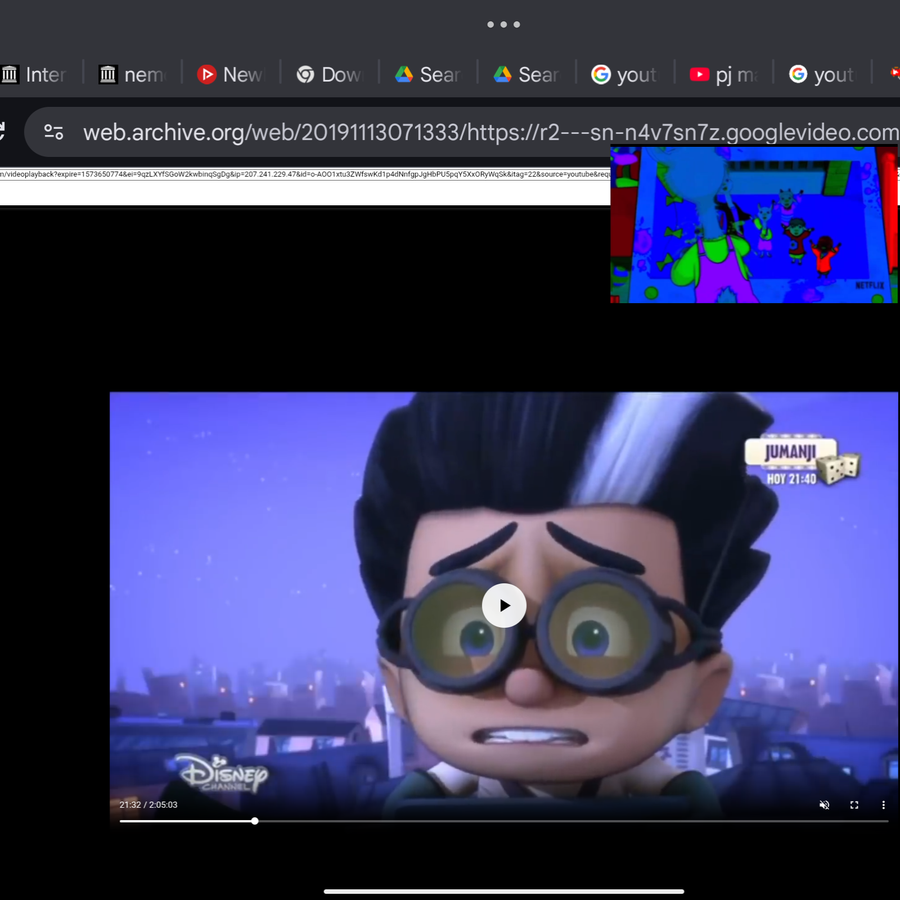Click the 21:32 / 2:05:03 timestamp

pyautogui.click(x=148, y=805)
